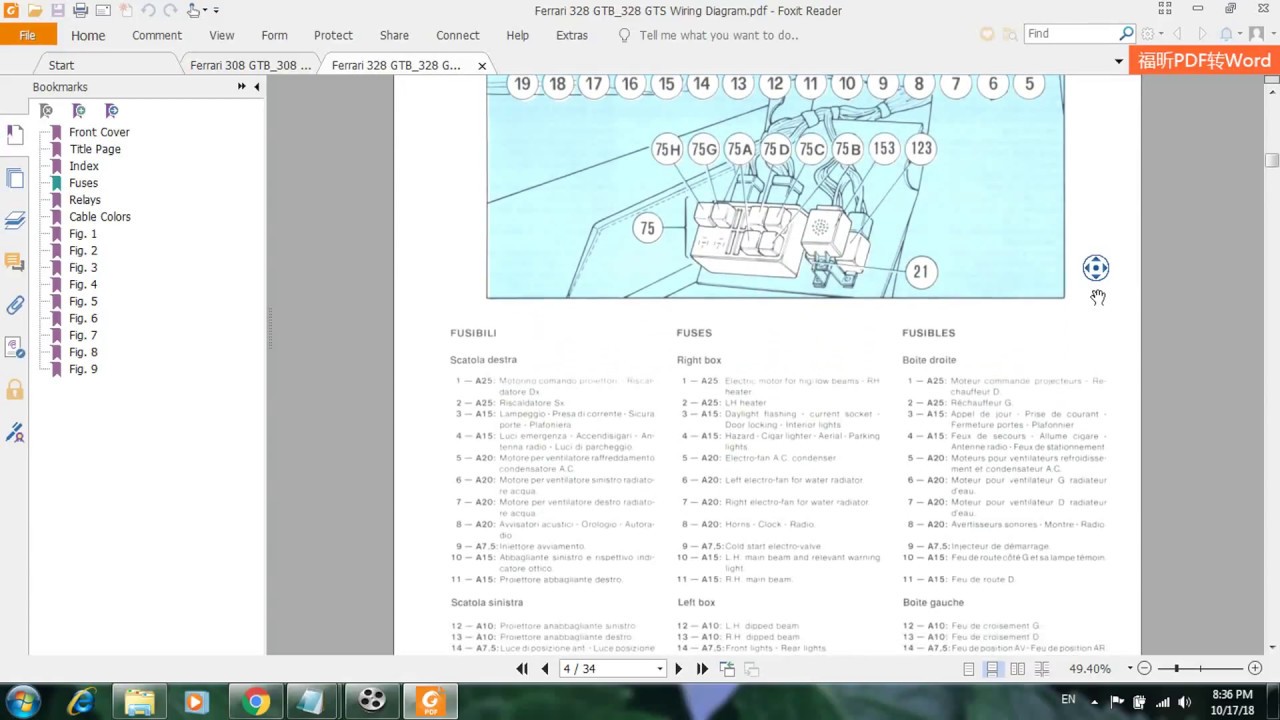Viewport: 1280px width, 720px height.
Task: Open the Connect ribbon tab
Action: pyautogui.click(x=458, y=35)
